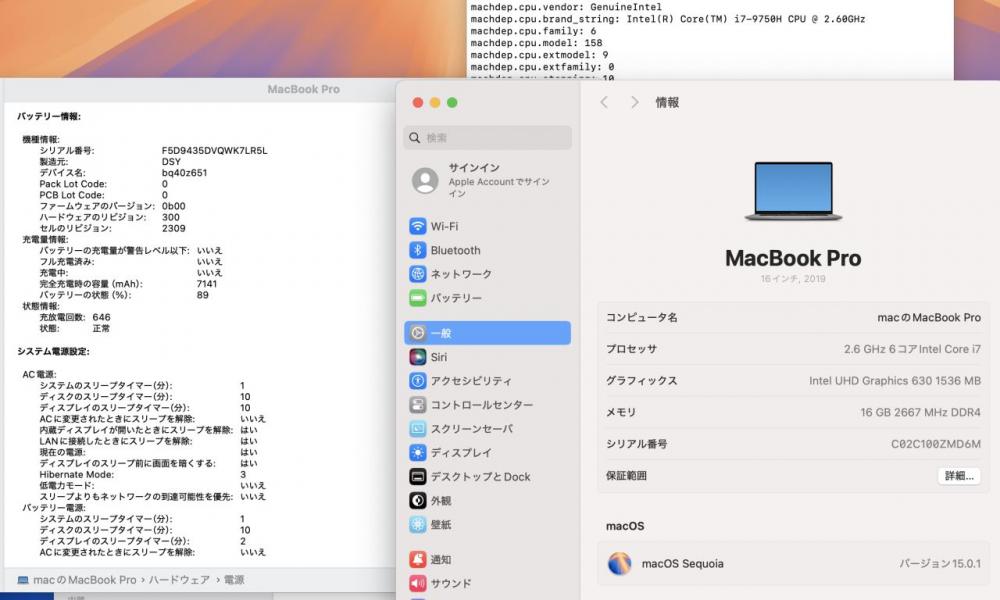Click the MacBook Pro laptop image
Screen dimensions: 1000x600
point(793,191)
